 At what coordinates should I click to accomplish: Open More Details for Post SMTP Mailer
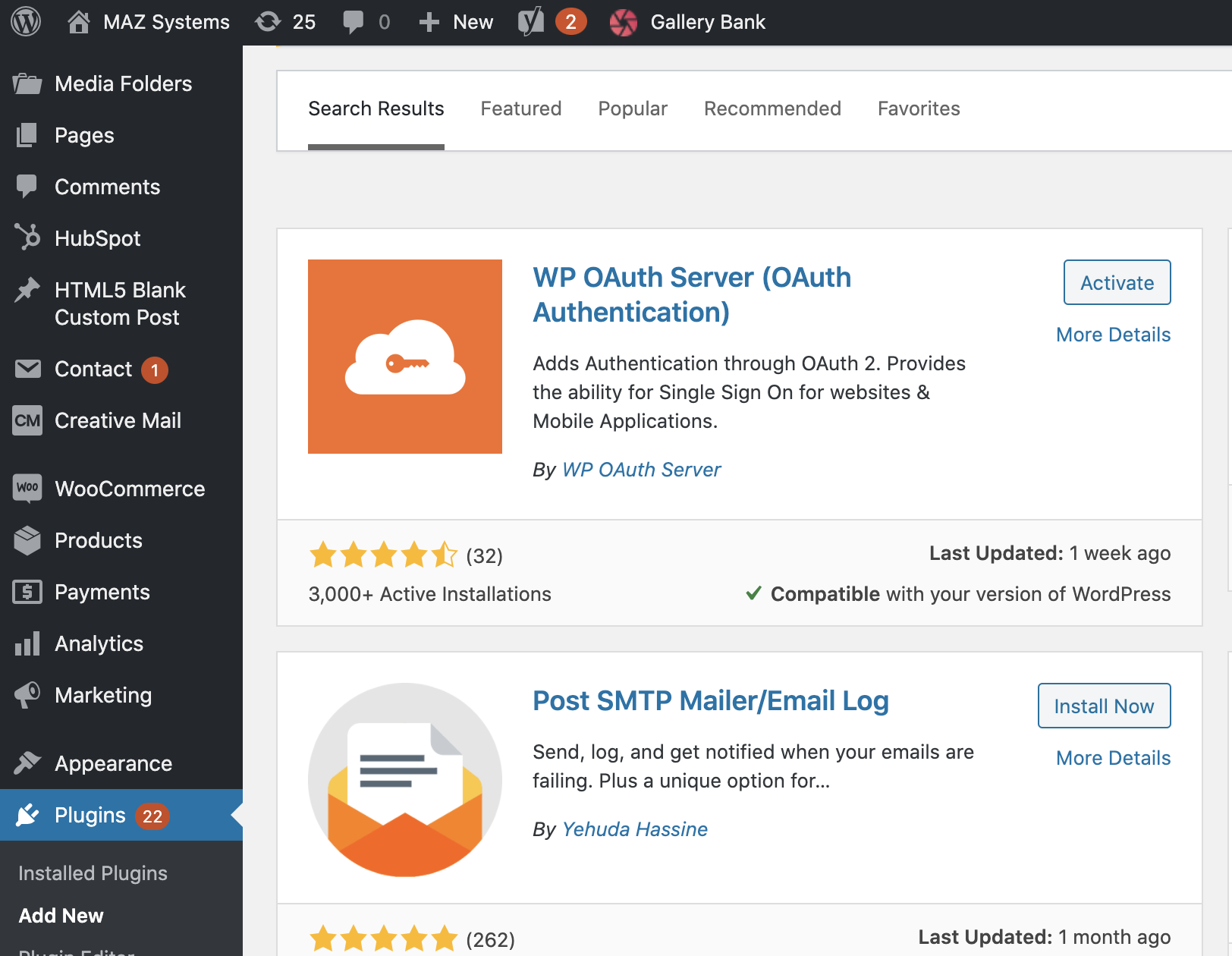point(1113,758)
